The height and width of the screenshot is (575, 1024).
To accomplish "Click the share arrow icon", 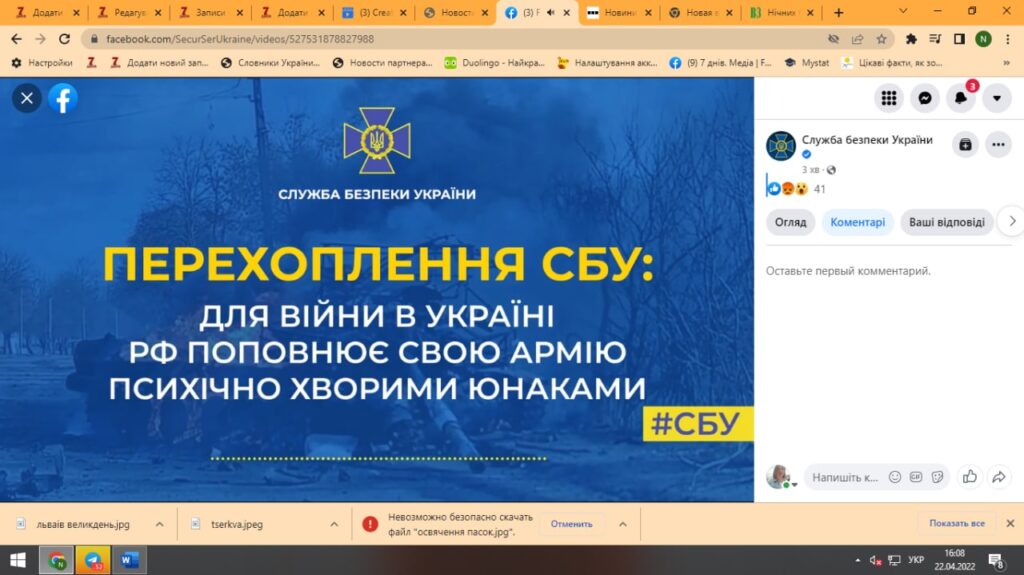I will coord(998,477).
